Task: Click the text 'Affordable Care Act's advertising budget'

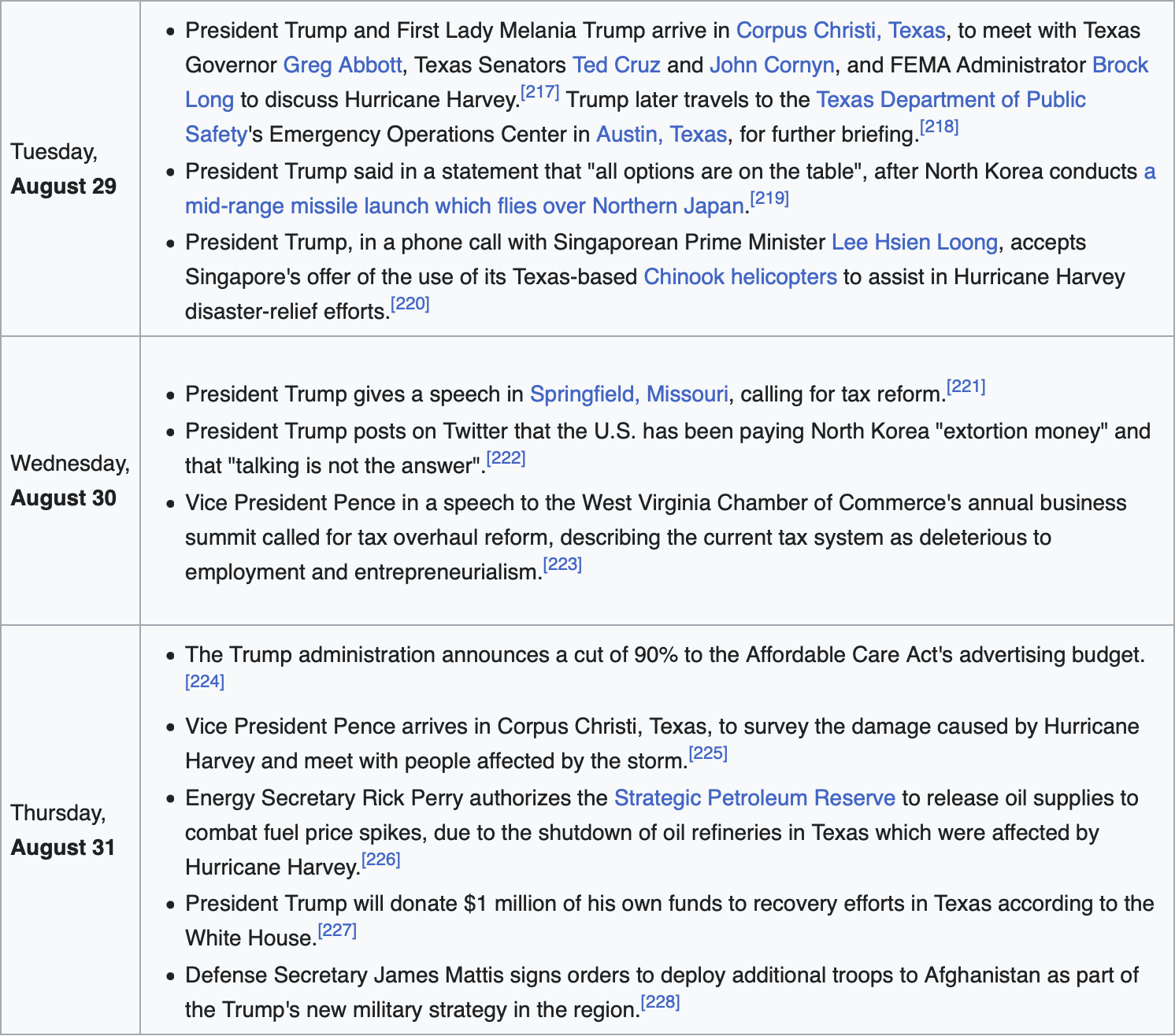Action: pyautogui.click(x=944, y=655)
